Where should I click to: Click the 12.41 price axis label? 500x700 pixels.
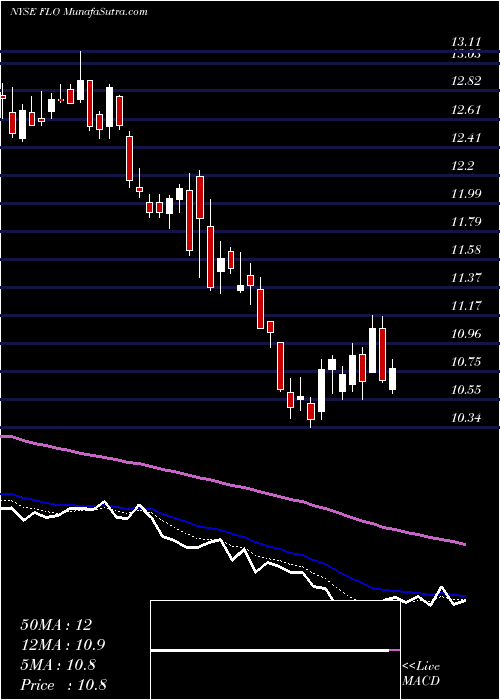click(466, 138)
